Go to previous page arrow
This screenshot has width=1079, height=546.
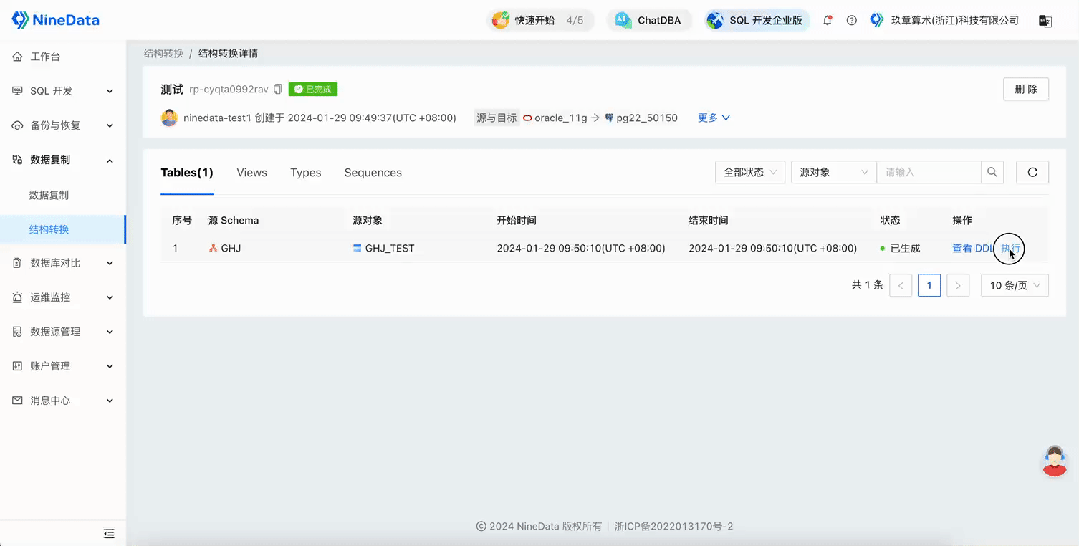tap(901, 285)
